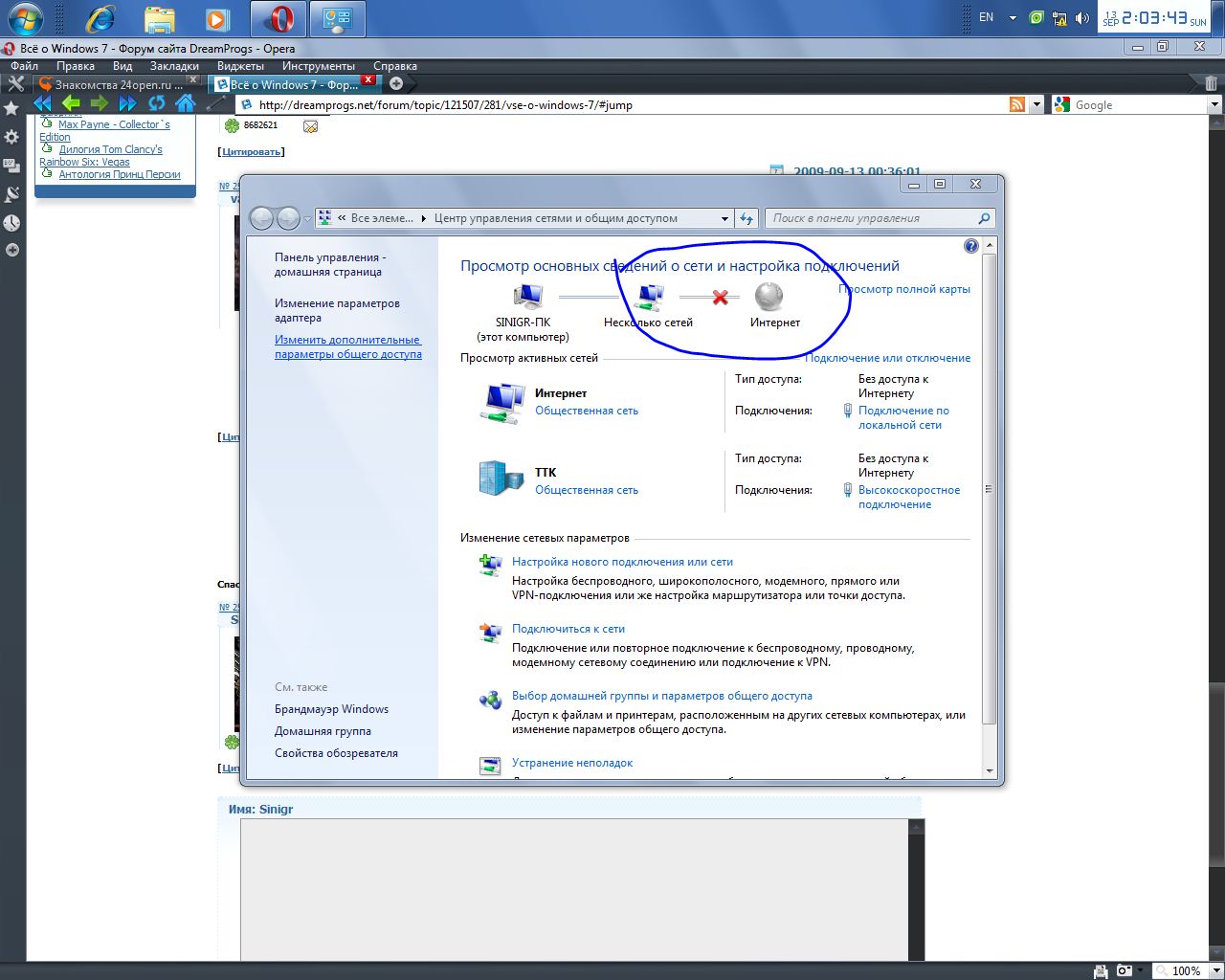Viewport: 1225px width, 980px height.
Task: Expand the camera icon dropdown arrow
Action: click(1141, 970)
